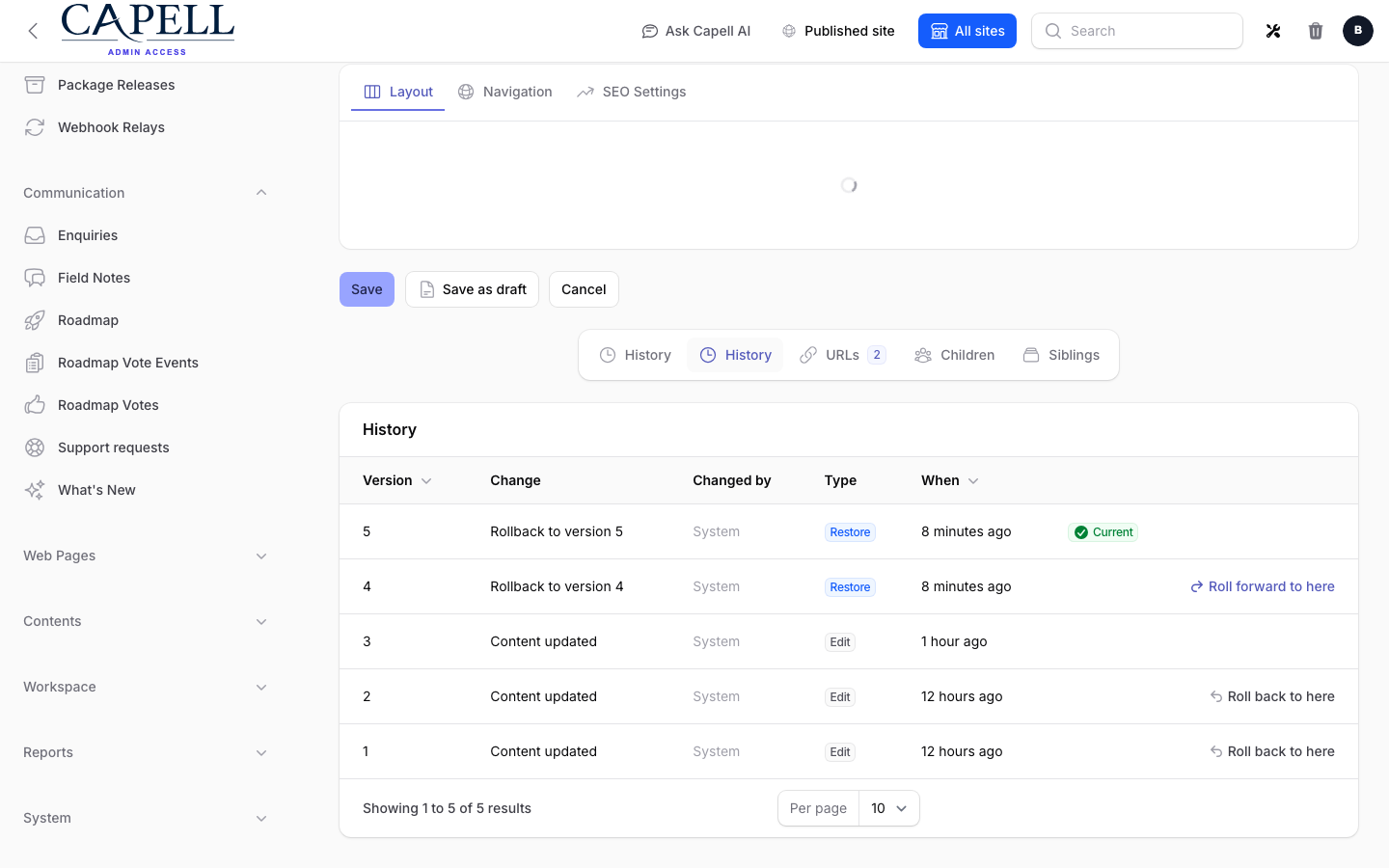Sort by the When column header

950,480
